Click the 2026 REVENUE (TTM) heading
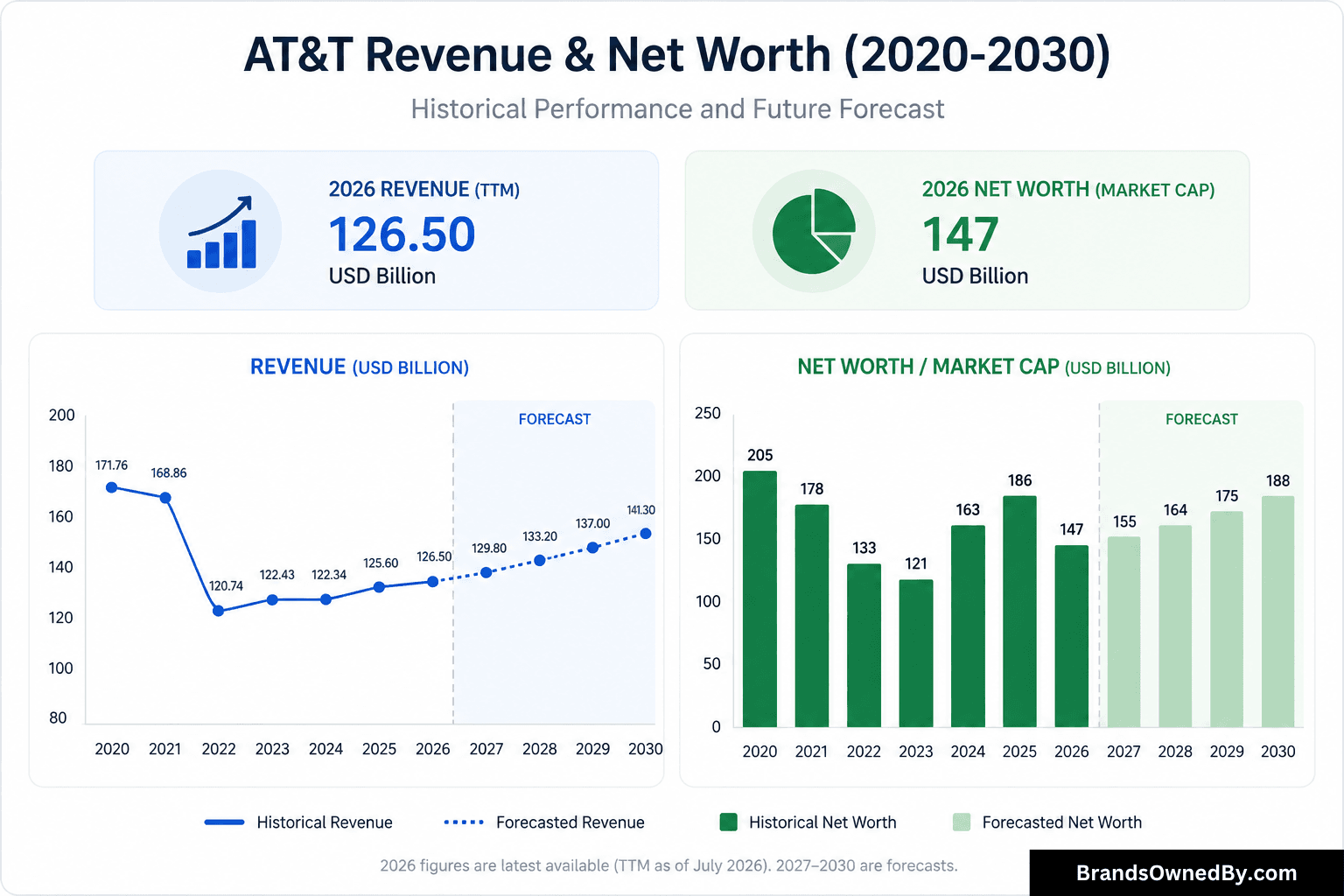Image resolution: width=1344 pixels, height=896 pixels. pyautogui.click(x=424, y=189)
